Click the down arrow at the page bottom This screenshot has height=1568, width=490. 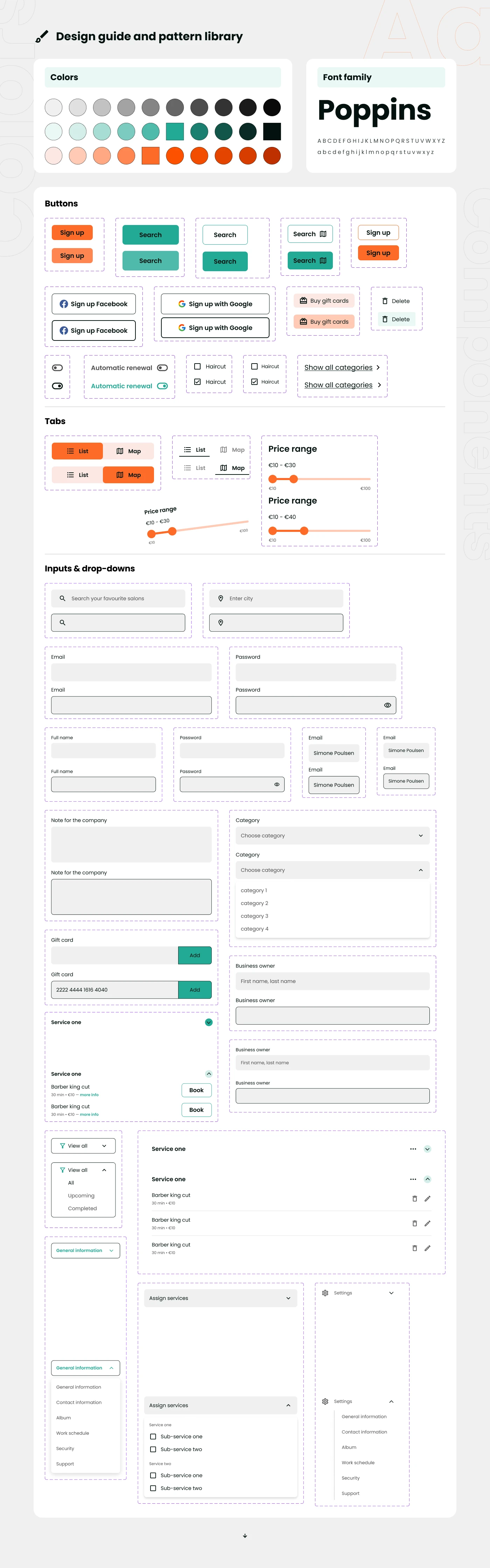[x=245, y=1536]
